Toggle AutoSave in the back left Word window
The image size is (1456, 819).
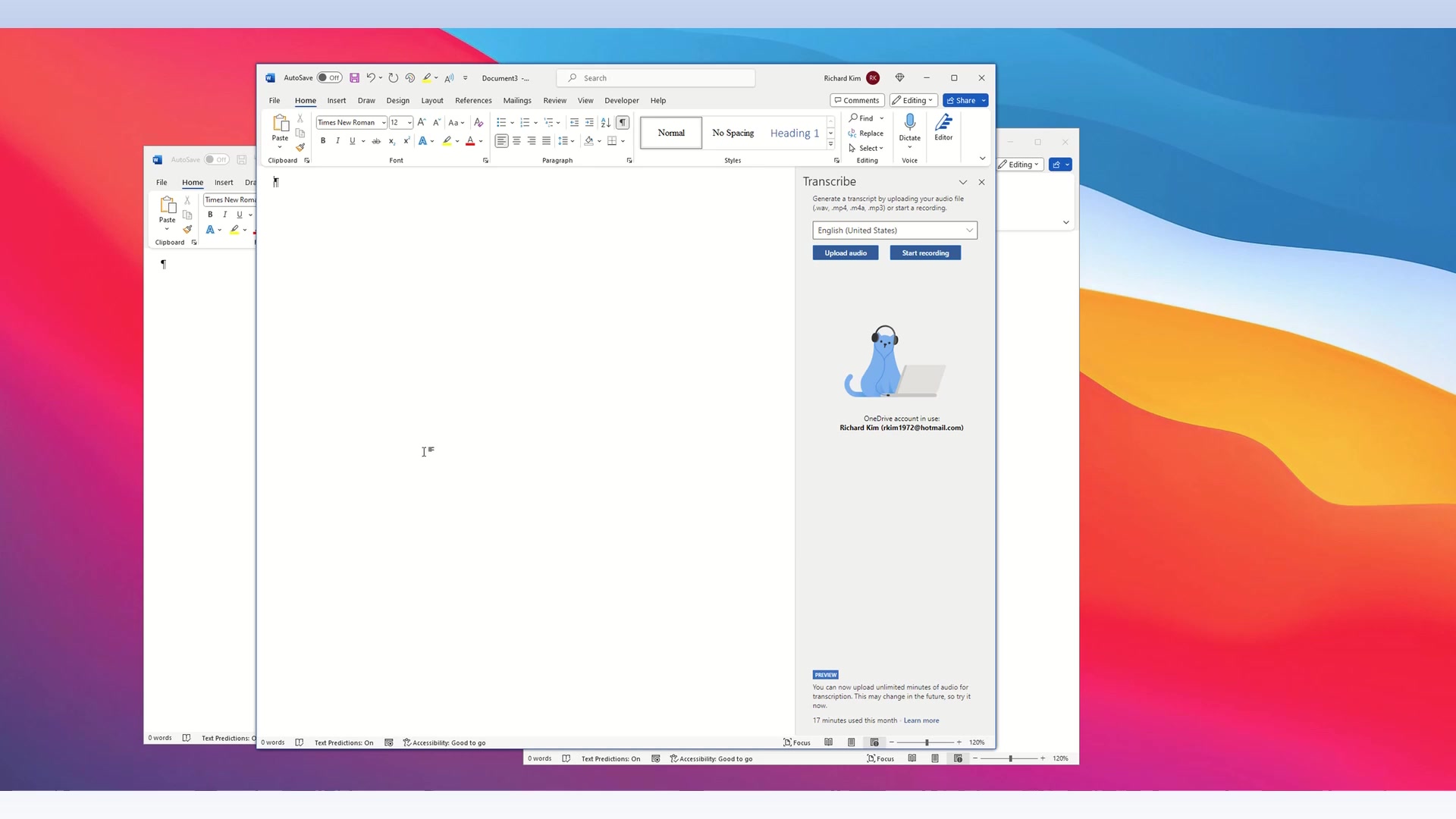tap(216, 159)
